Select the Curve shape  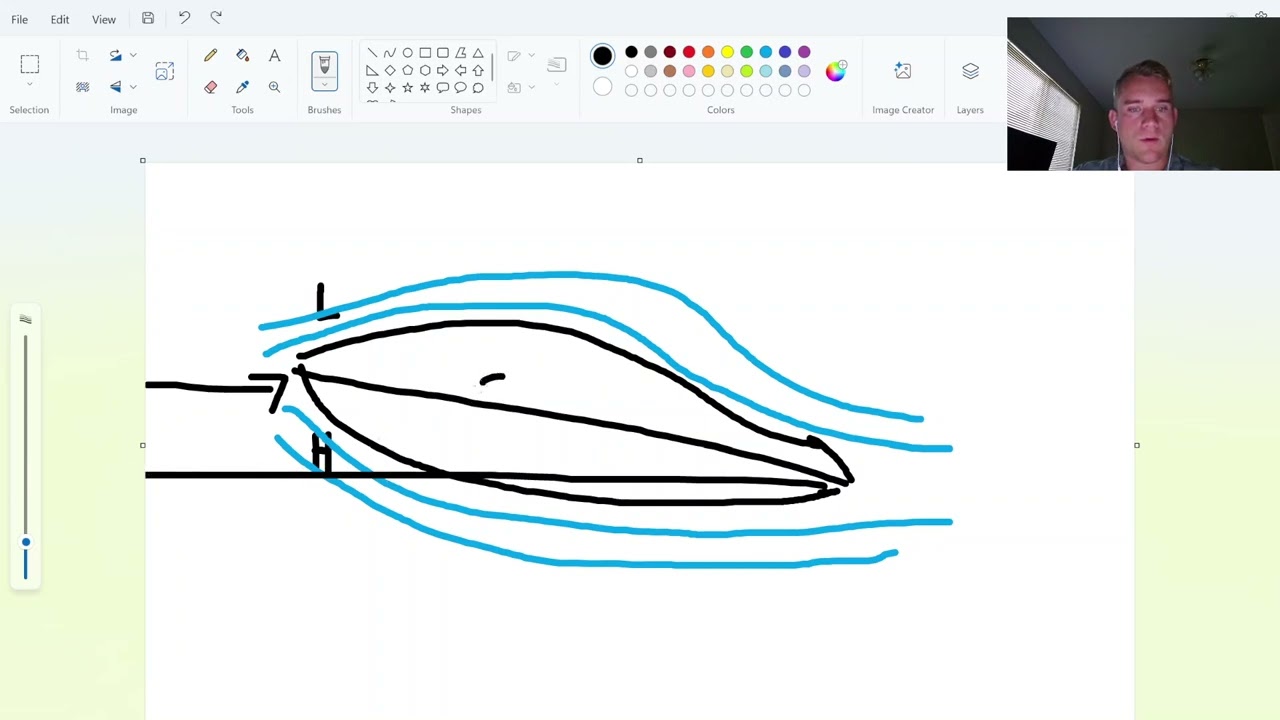[390, 53]
